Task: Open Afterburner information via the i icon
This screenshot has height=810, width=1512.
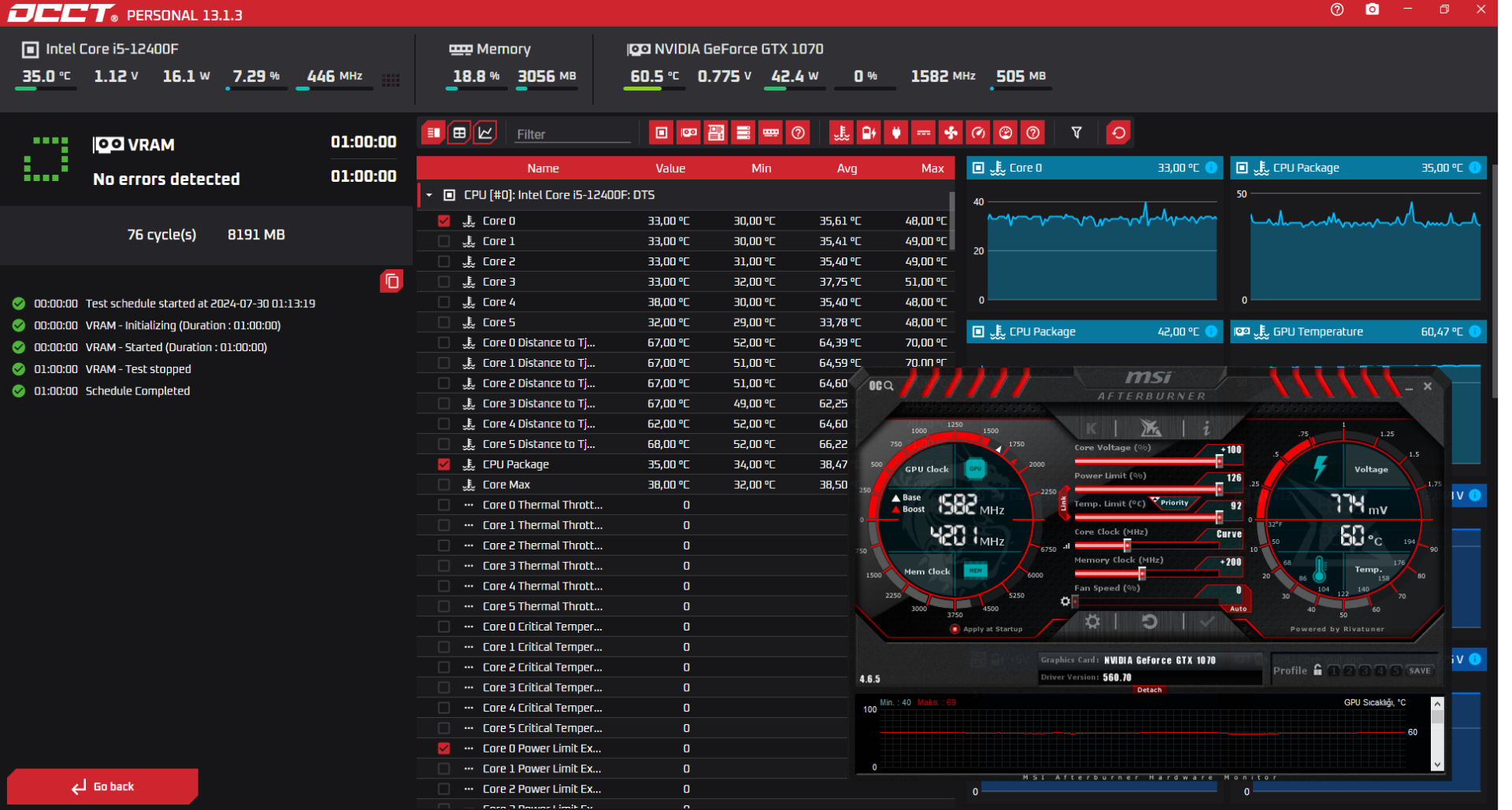Action: (1206, 428)
